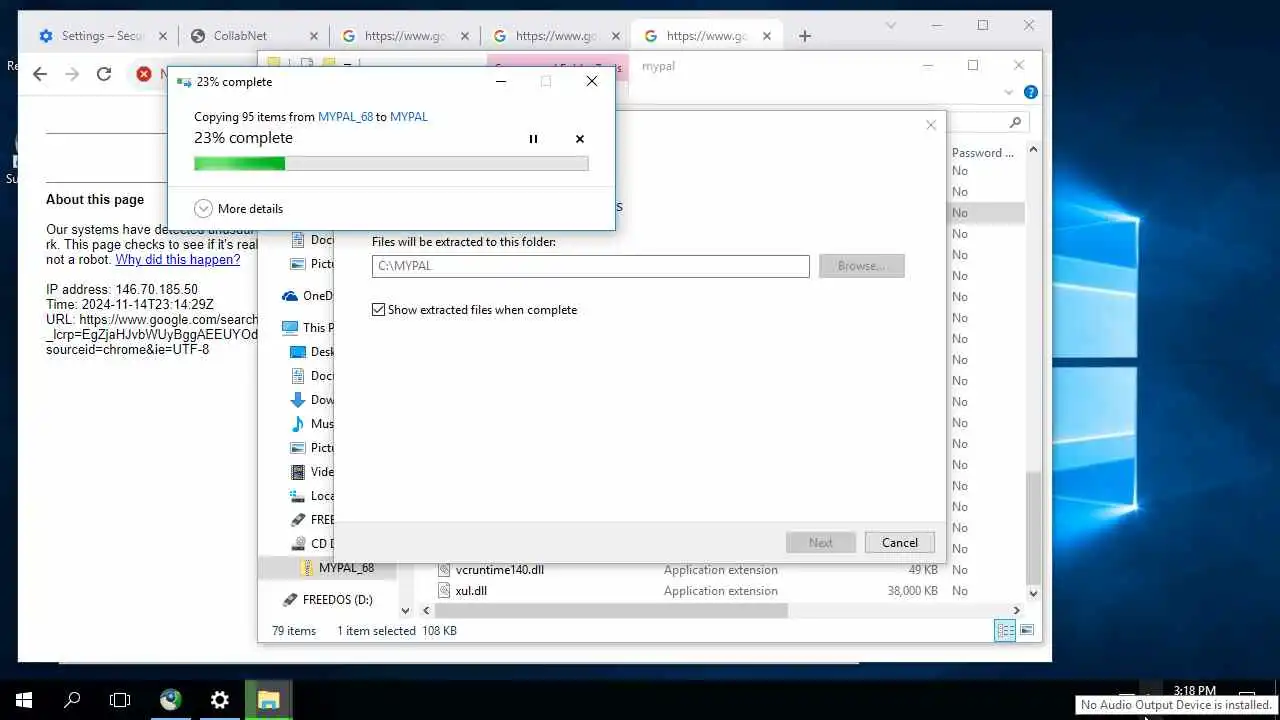This screenshot has width=1280, height=720.
Task: Click the 49 KB size cell for vcruntime140.dll
Action: click(923, 570)
